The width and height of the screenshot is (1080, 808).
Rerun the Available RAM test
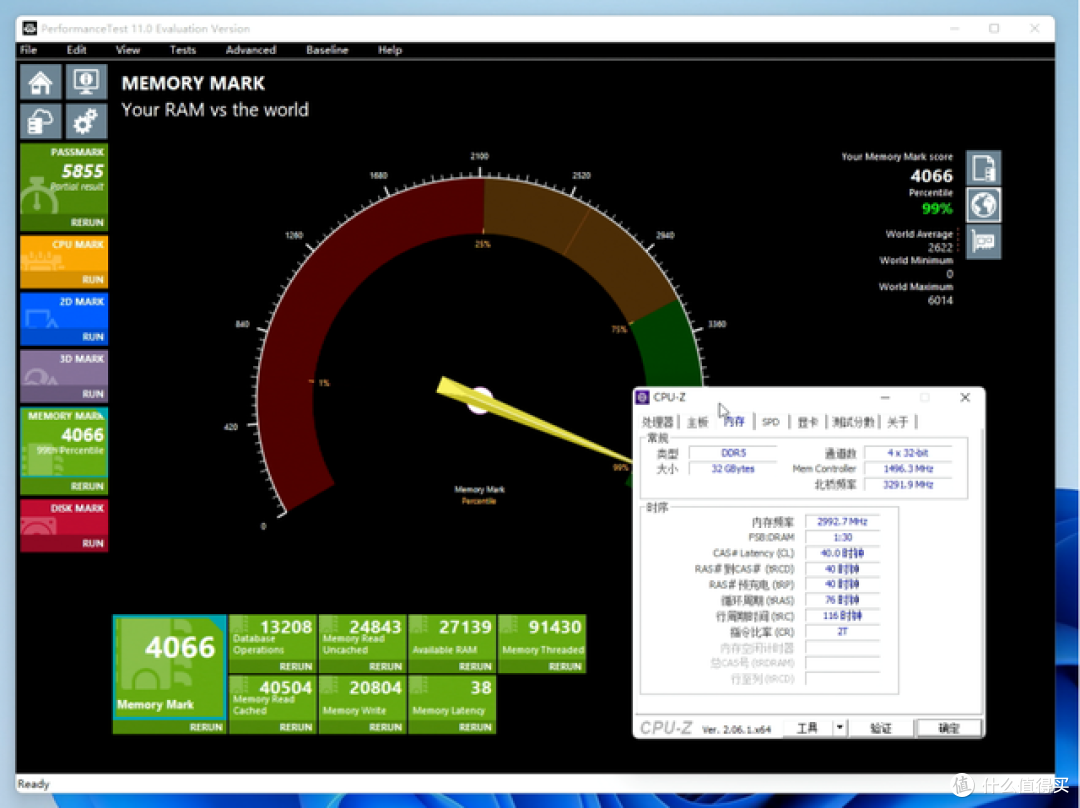475,667
